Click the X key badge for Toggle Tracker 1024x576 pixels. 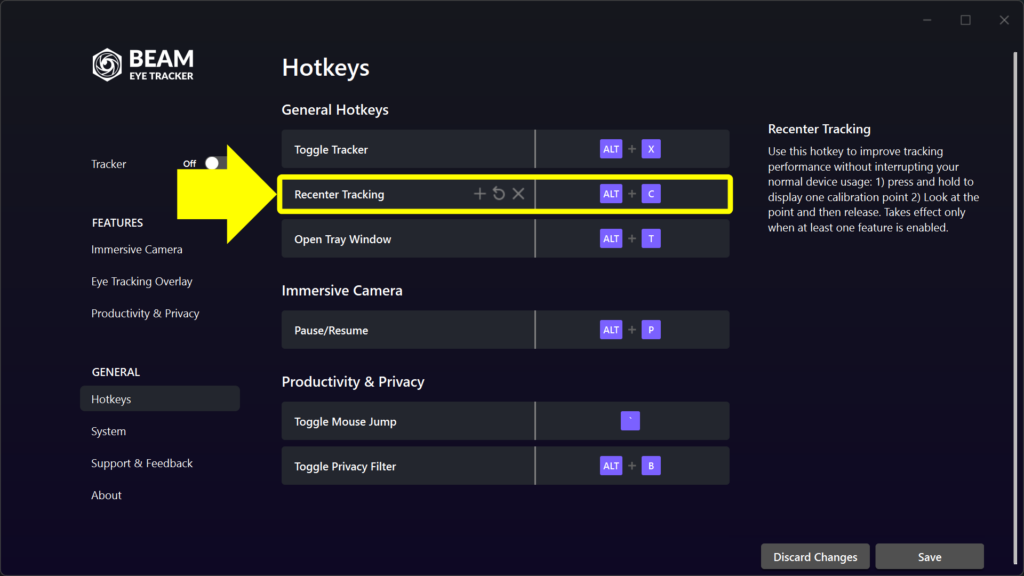click(x=651, y=150)
